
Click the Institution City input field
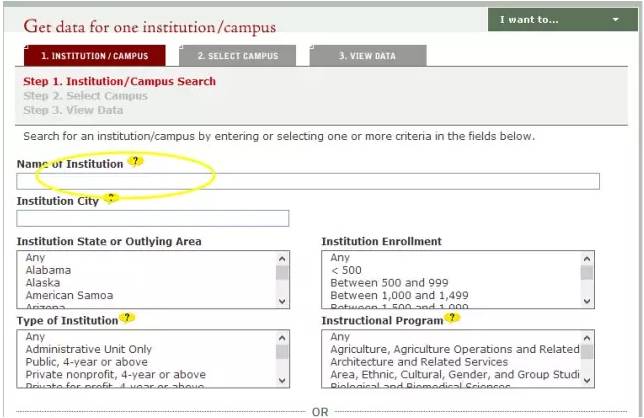(153, 218)
